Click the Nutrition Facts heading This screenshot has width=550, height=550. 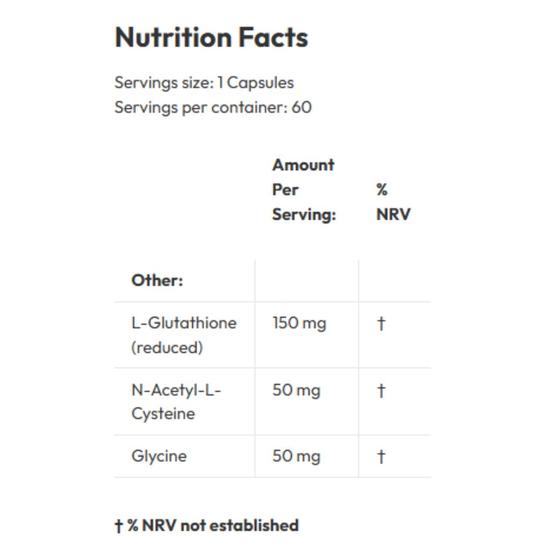[212, 38]
